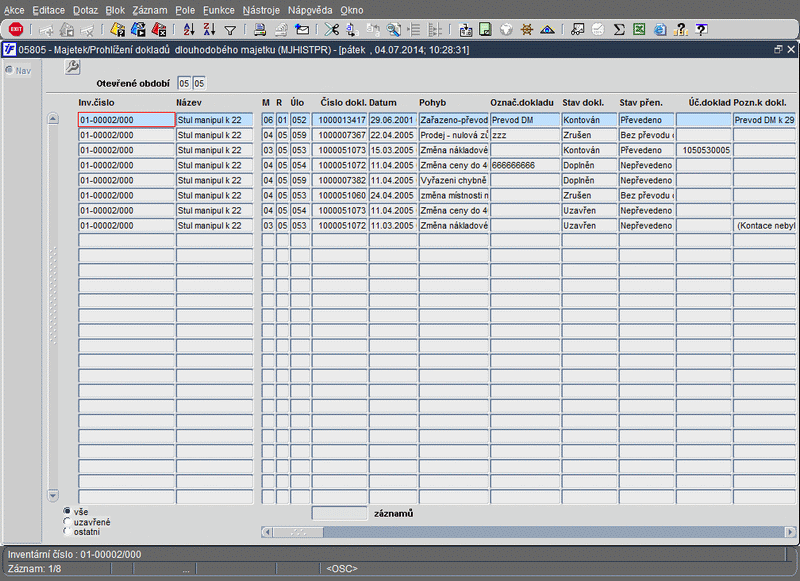Click the cancel query folder icon
The height and width of the screenshot is (581, 800).
click(159, 30)
